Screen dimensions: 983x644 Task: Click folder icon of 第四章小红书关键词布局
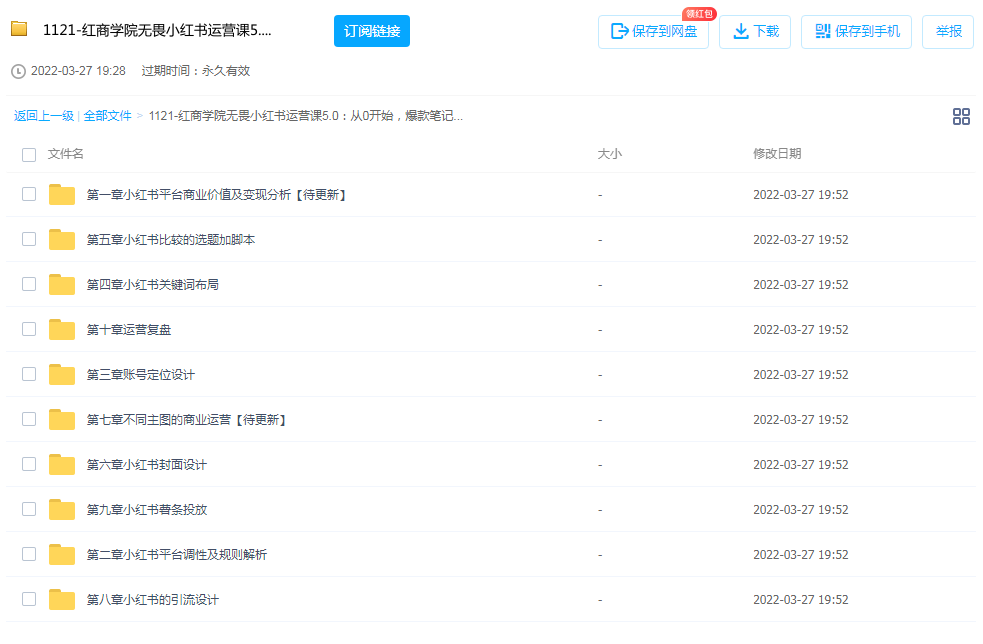click(x=62, y=285)
